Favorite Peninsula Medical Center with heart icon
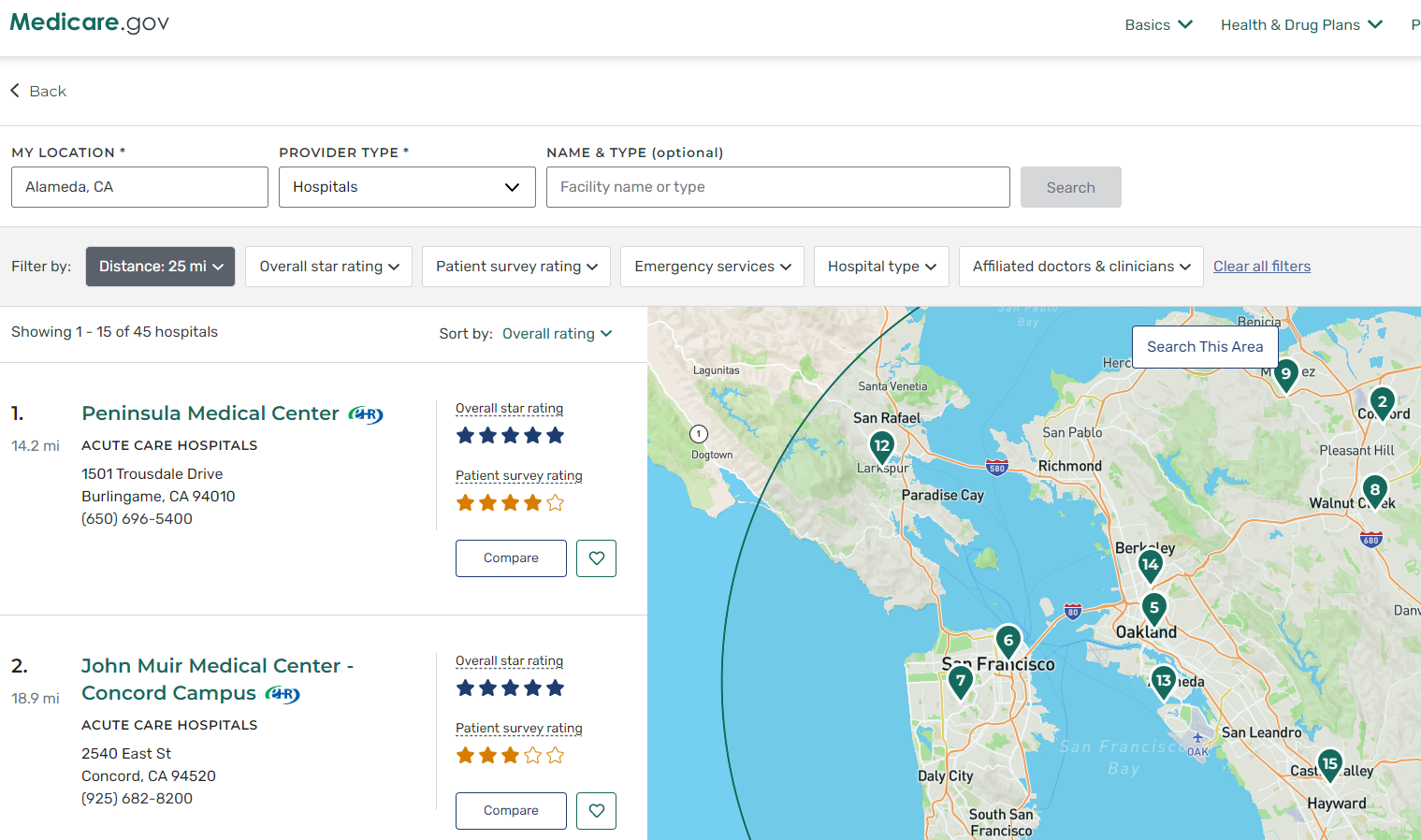This screenshot has width=1421, height=840. pyautogui.click(x=597, y=558)
